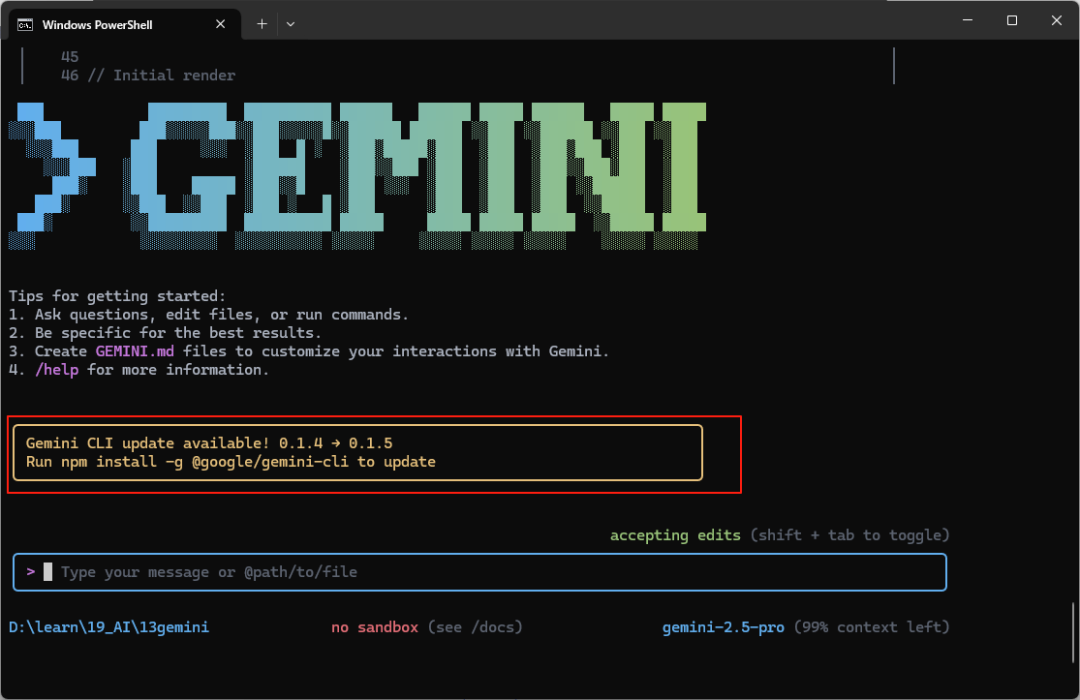Select the blue arrow glyph beside GEMINI banner
Screen dimensions: 1080x700
(50, 170)
